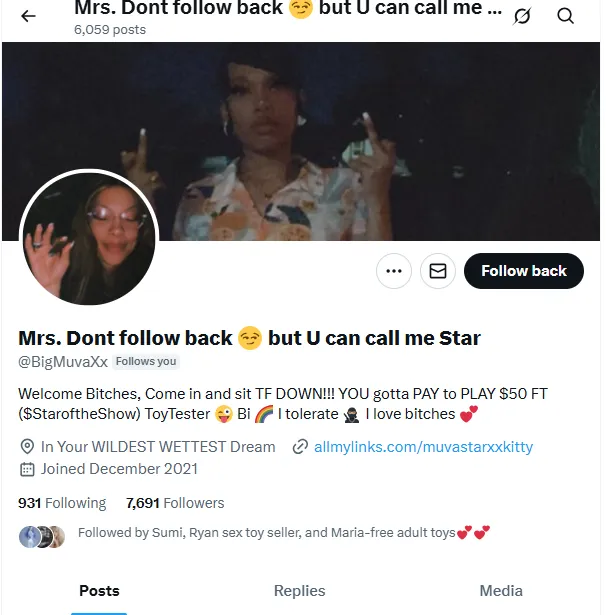View the 7,691 Followers list
606x615 pixels.
(x=175, y=503)
